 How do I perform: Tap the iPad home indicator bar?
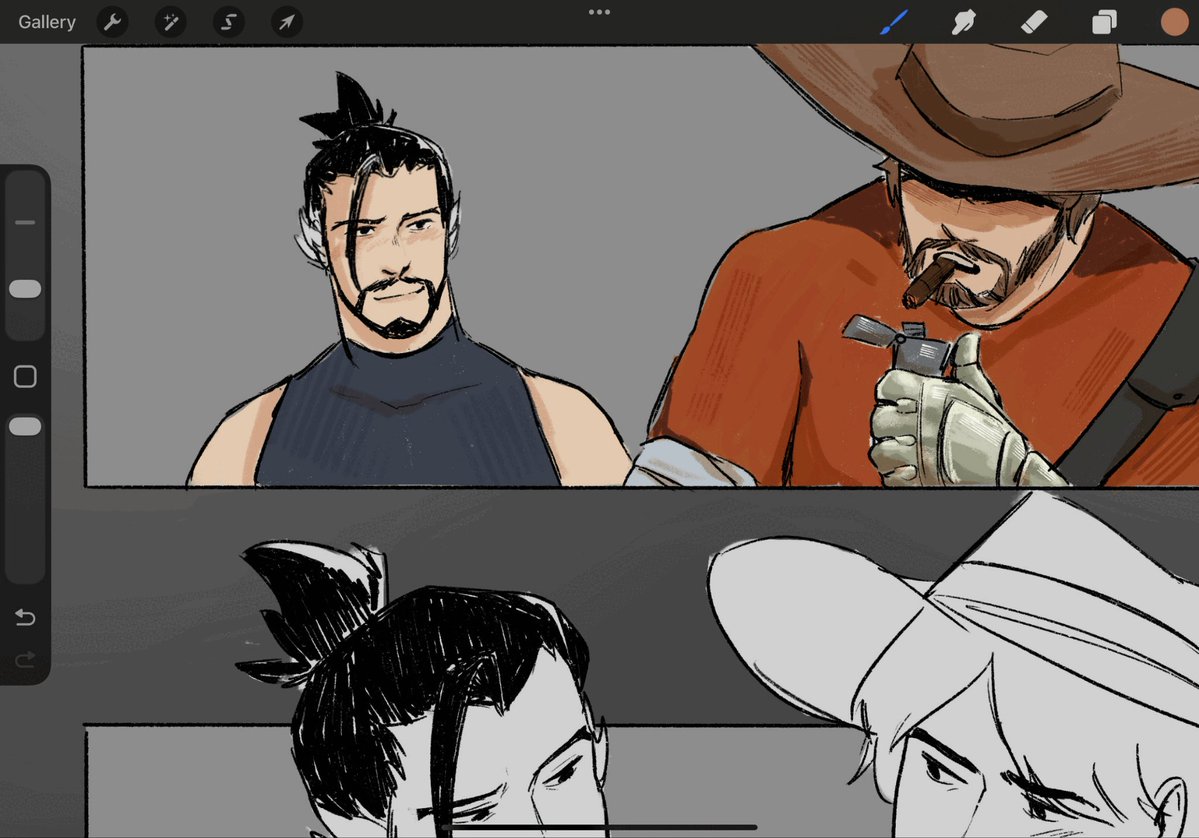click(600, 827)
